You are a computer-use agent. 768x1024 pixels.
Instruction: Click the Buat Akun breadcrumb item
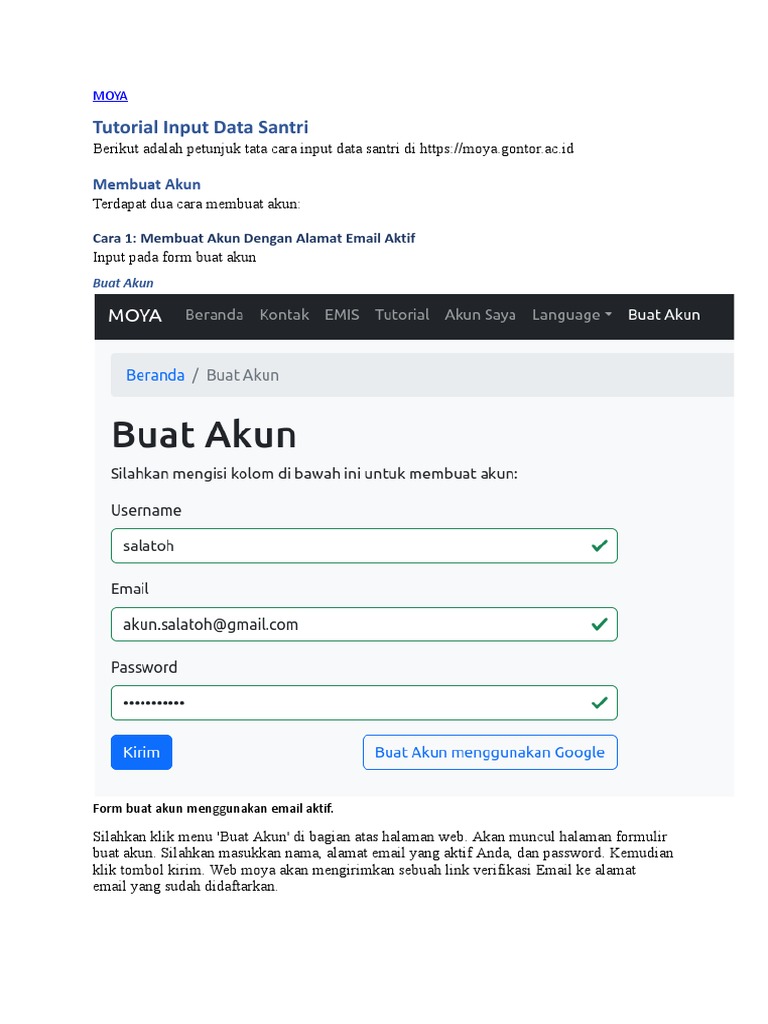click(x=243, y=375)
